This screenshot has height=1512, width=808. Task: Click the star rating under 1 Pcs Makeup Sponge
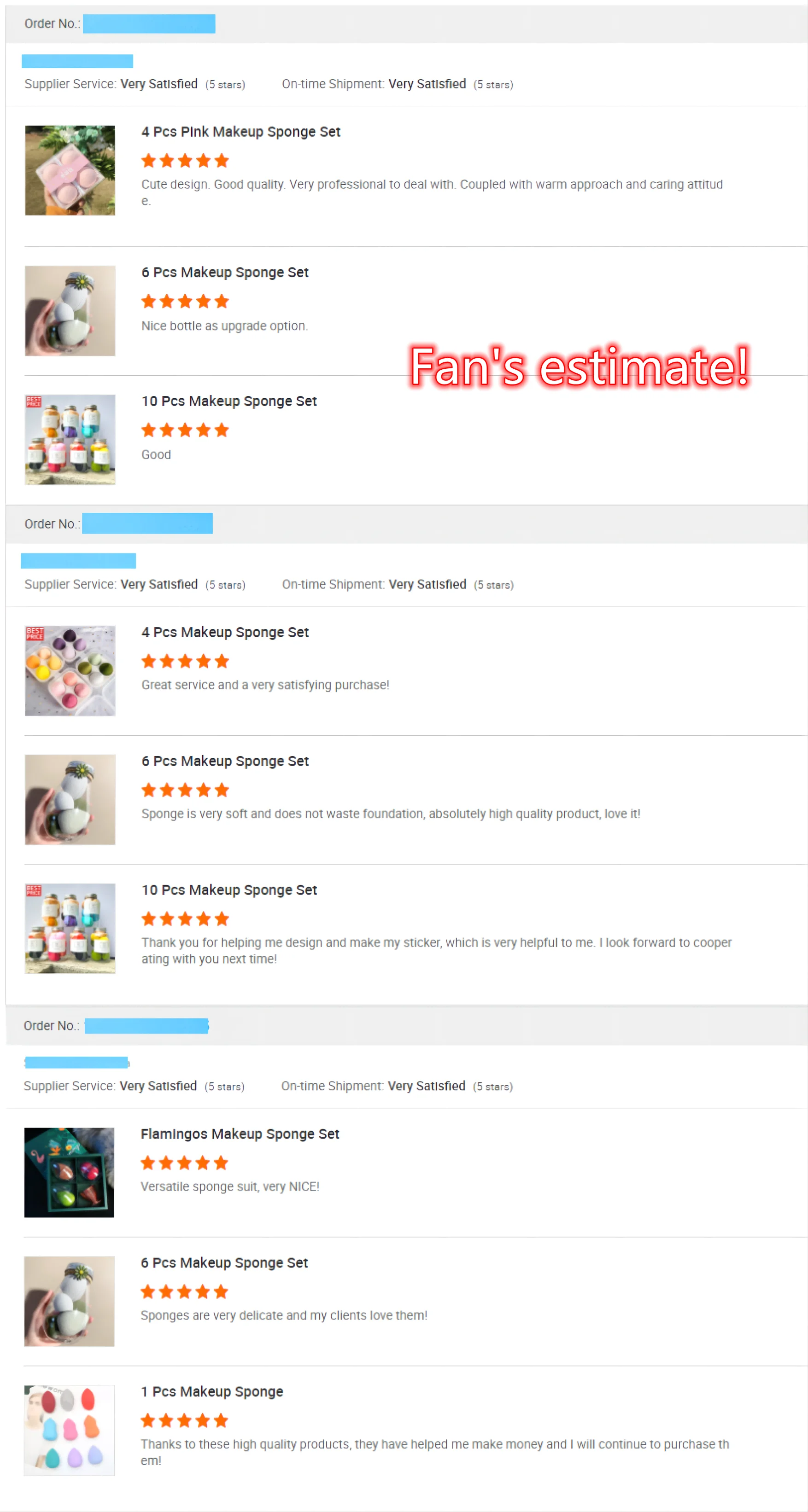pyautogui.click(x=184, y=1420)
